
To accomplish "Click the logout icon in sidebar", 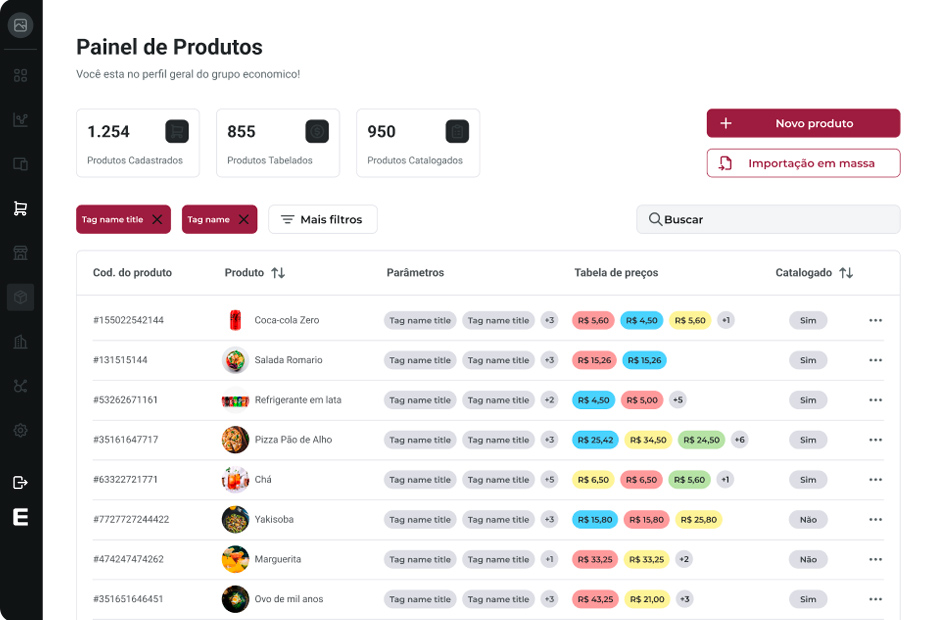I will [20, 482].
